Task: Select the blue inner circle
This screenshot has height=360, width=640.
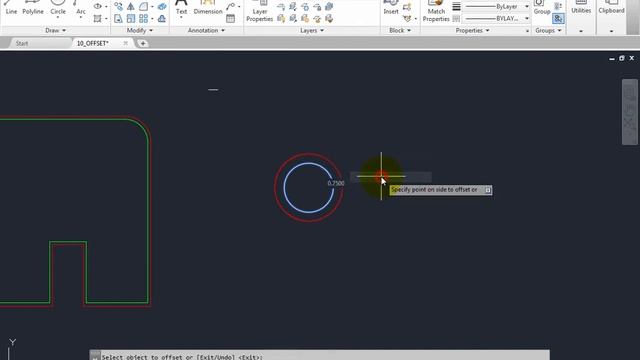Action: (x=284, y=187)
